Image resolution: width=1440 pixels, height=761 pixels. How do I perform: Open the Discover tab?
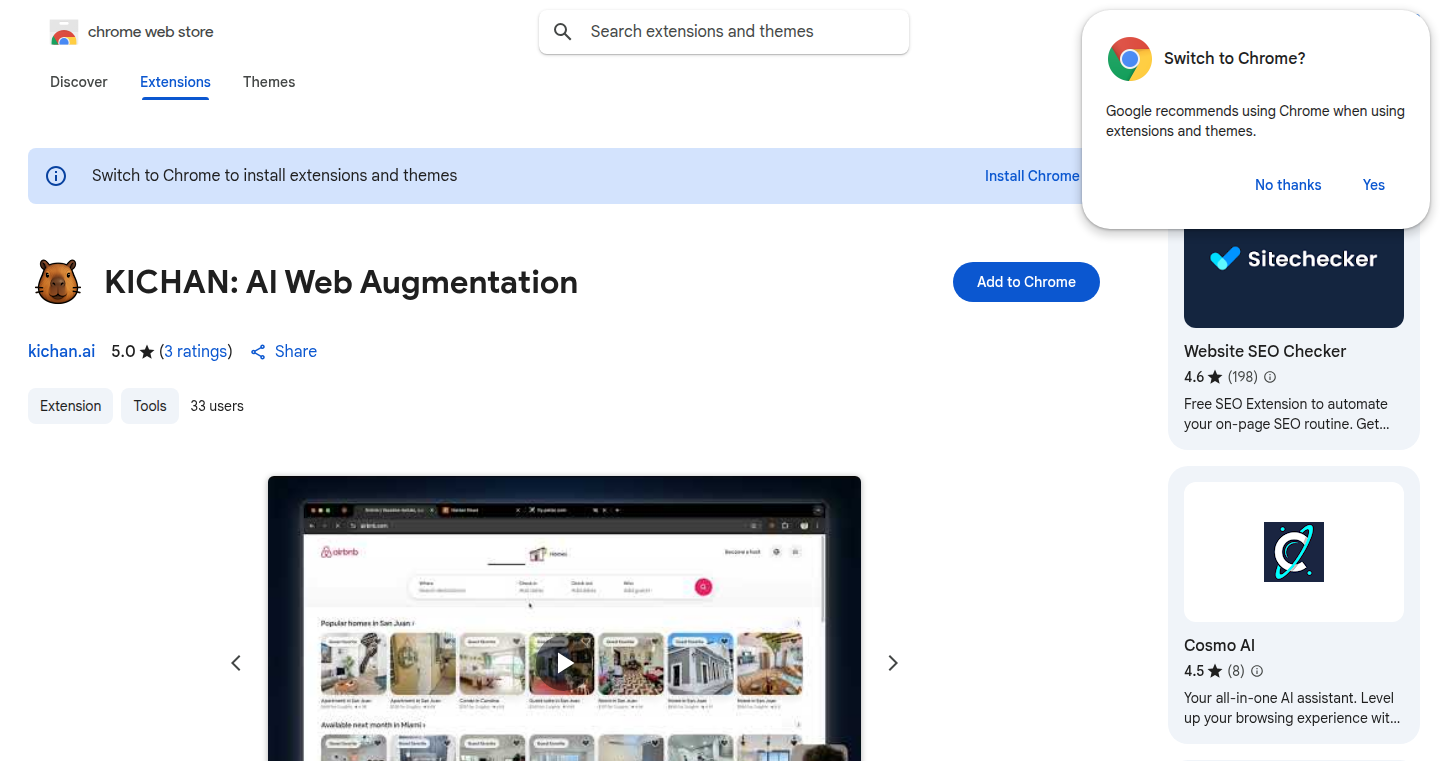(79, 82)
